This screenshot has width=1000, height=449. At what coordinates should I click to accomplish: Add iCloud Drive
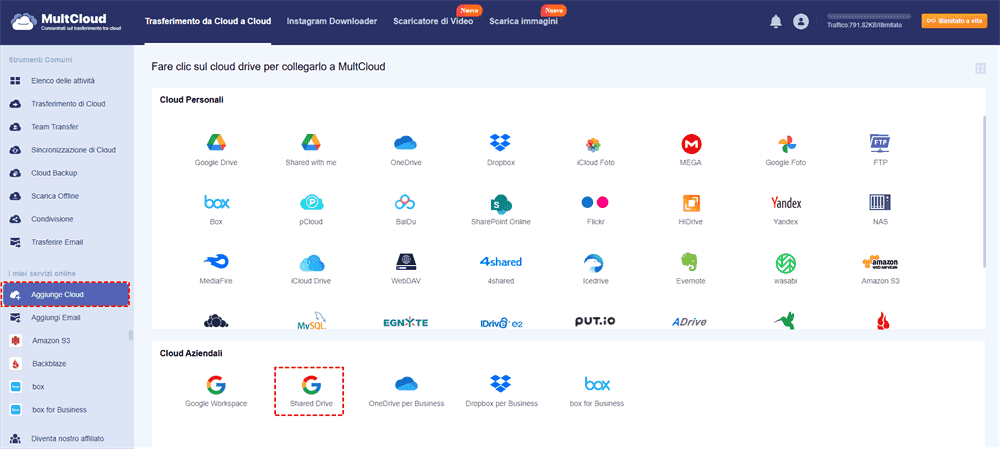(x=311, y=269)
